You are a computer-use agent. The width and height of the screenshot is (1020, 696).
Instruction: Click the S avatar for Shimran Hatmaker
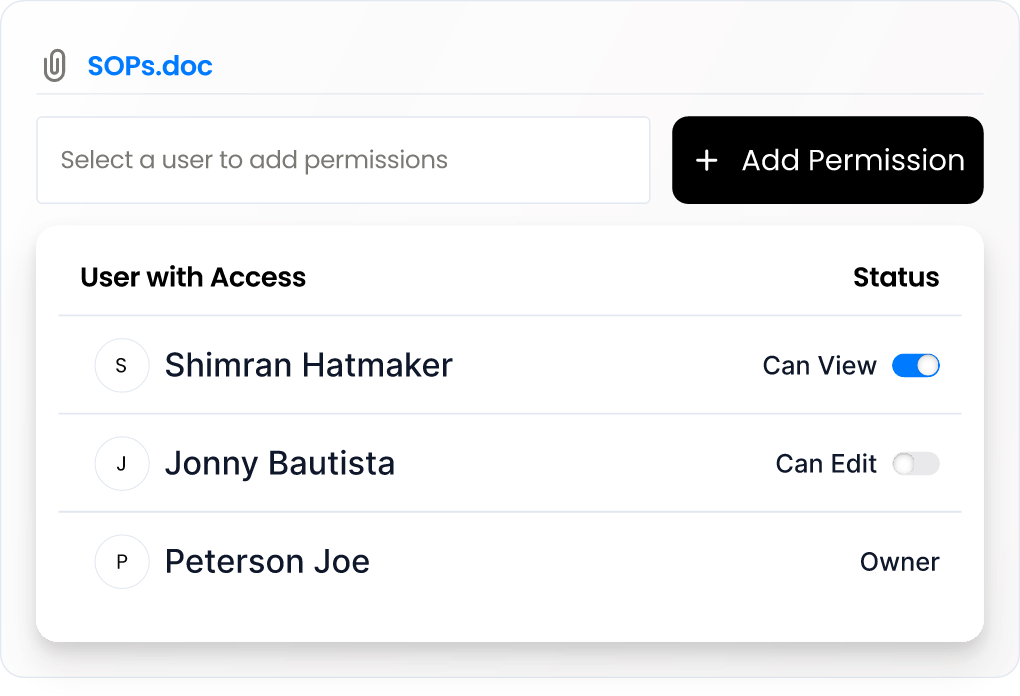pyautogui.click(x=122, y=366)
